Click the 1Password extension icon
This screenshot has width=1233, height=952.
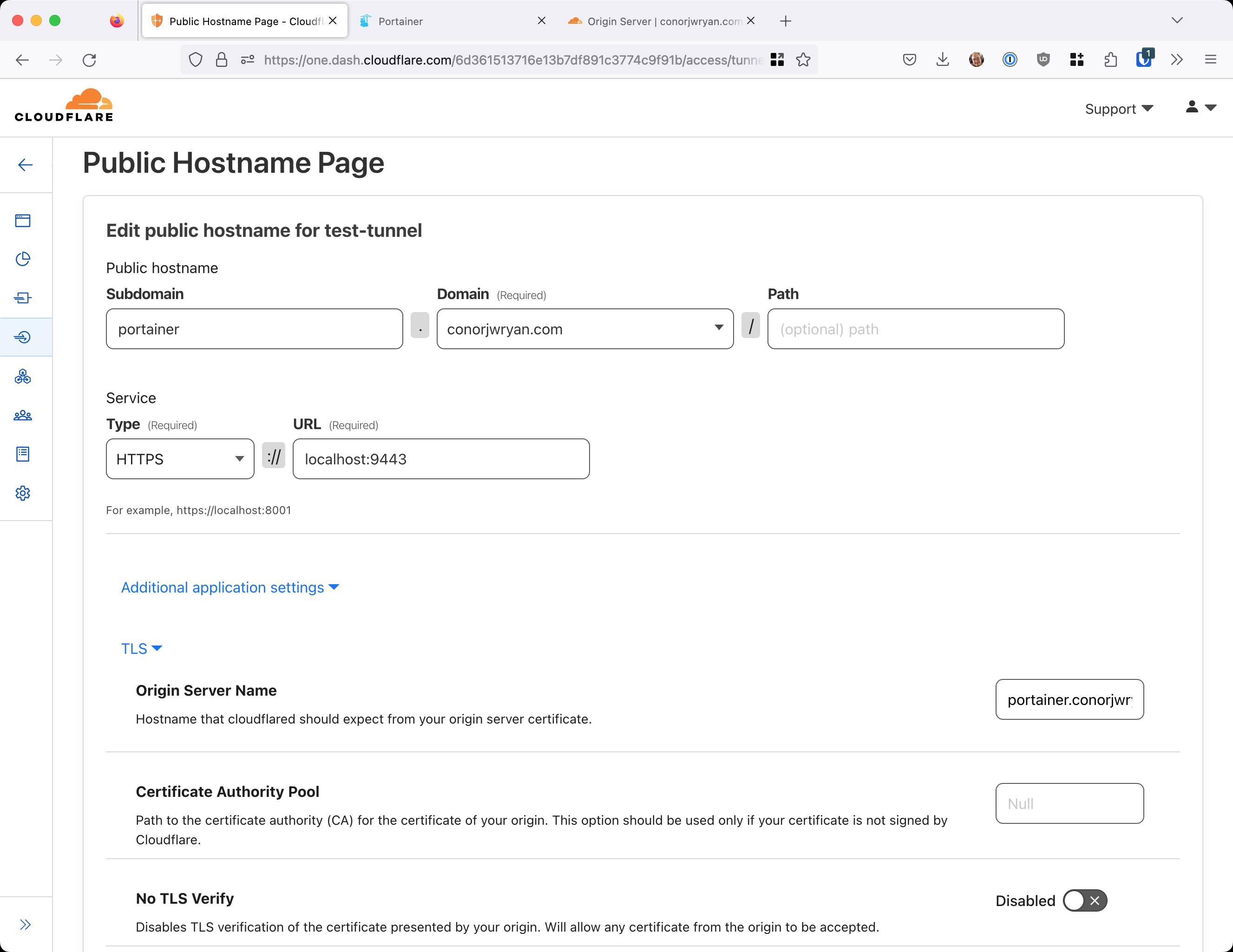pyautogui.click(x=1010, y=59)
